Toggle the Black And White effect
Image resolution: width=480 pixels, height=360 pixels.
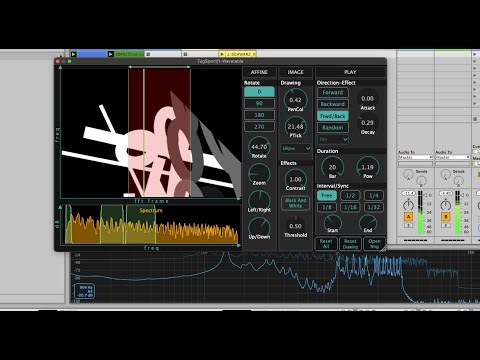pos(295,203)
